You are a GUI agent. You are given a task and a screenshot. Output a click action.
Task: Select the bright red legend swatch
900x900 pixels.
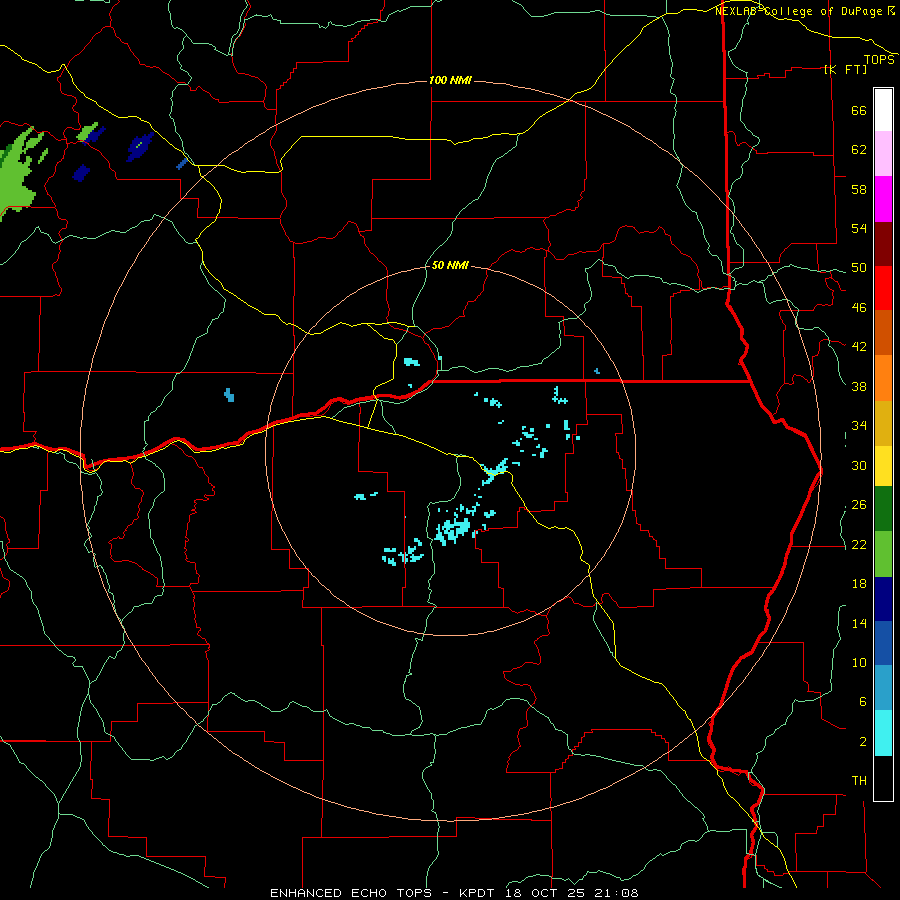click(x=883, y=288)
